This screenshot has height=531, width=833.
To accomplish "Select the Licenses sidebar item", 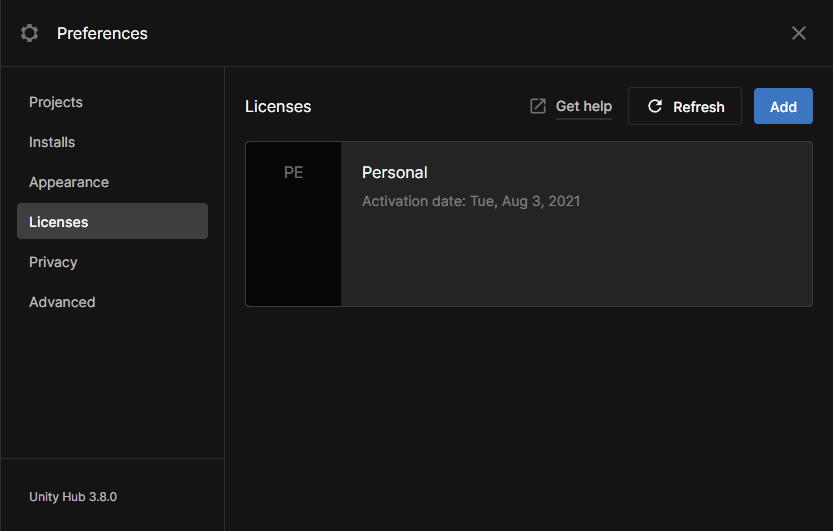I will click(x=112, y=221).
